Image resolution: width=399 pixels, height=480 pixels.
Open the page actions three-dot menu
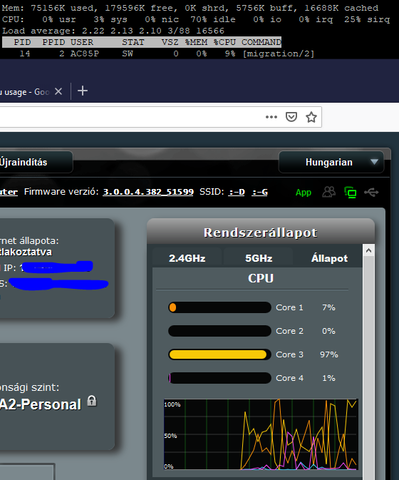click(271, 117)
